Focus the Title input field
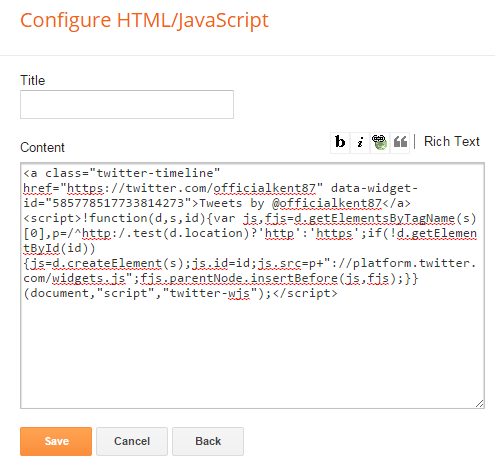This screenshot has width=495, height=473. click(127, 104)
